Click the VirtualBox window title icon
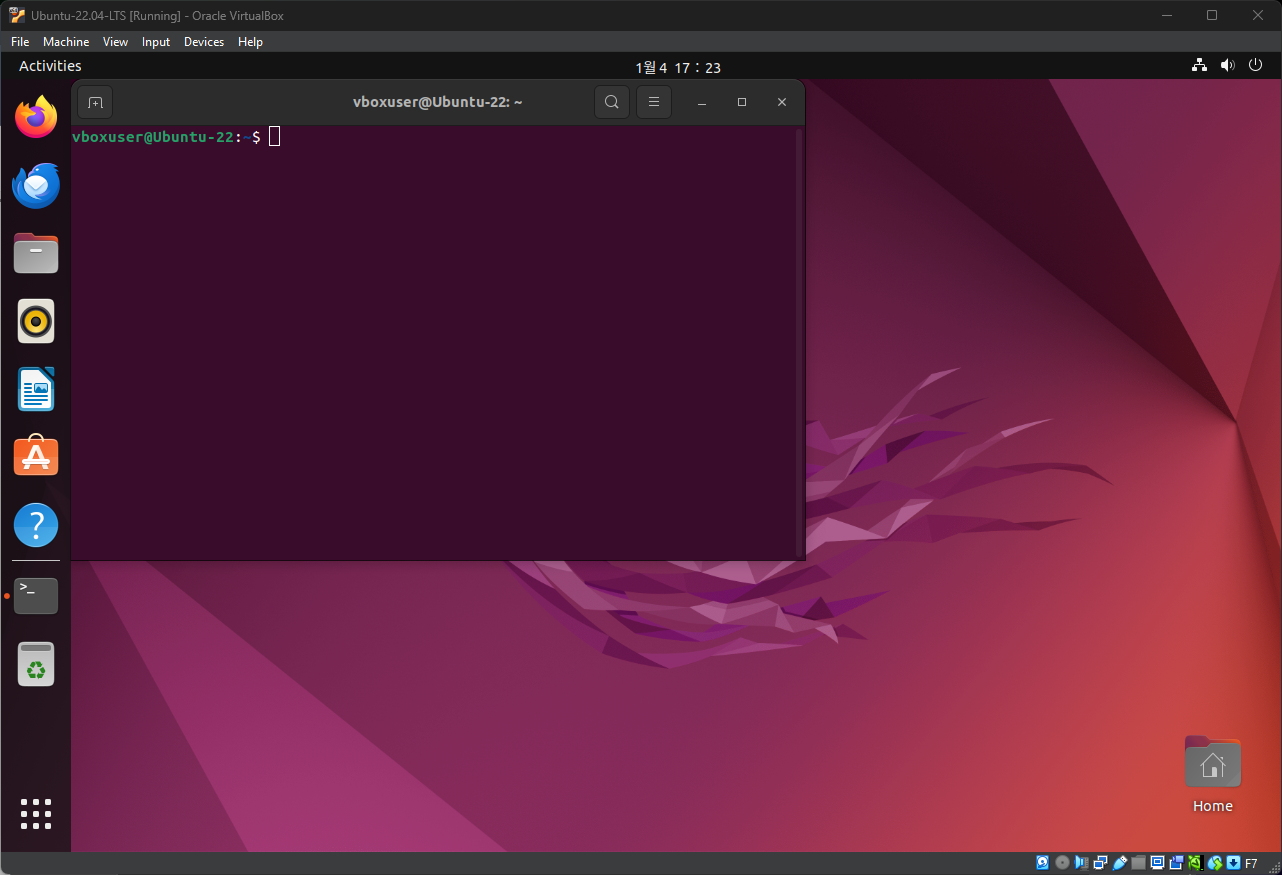Image resolution: width=1282 pixels, height=875 pixels. 16,15
